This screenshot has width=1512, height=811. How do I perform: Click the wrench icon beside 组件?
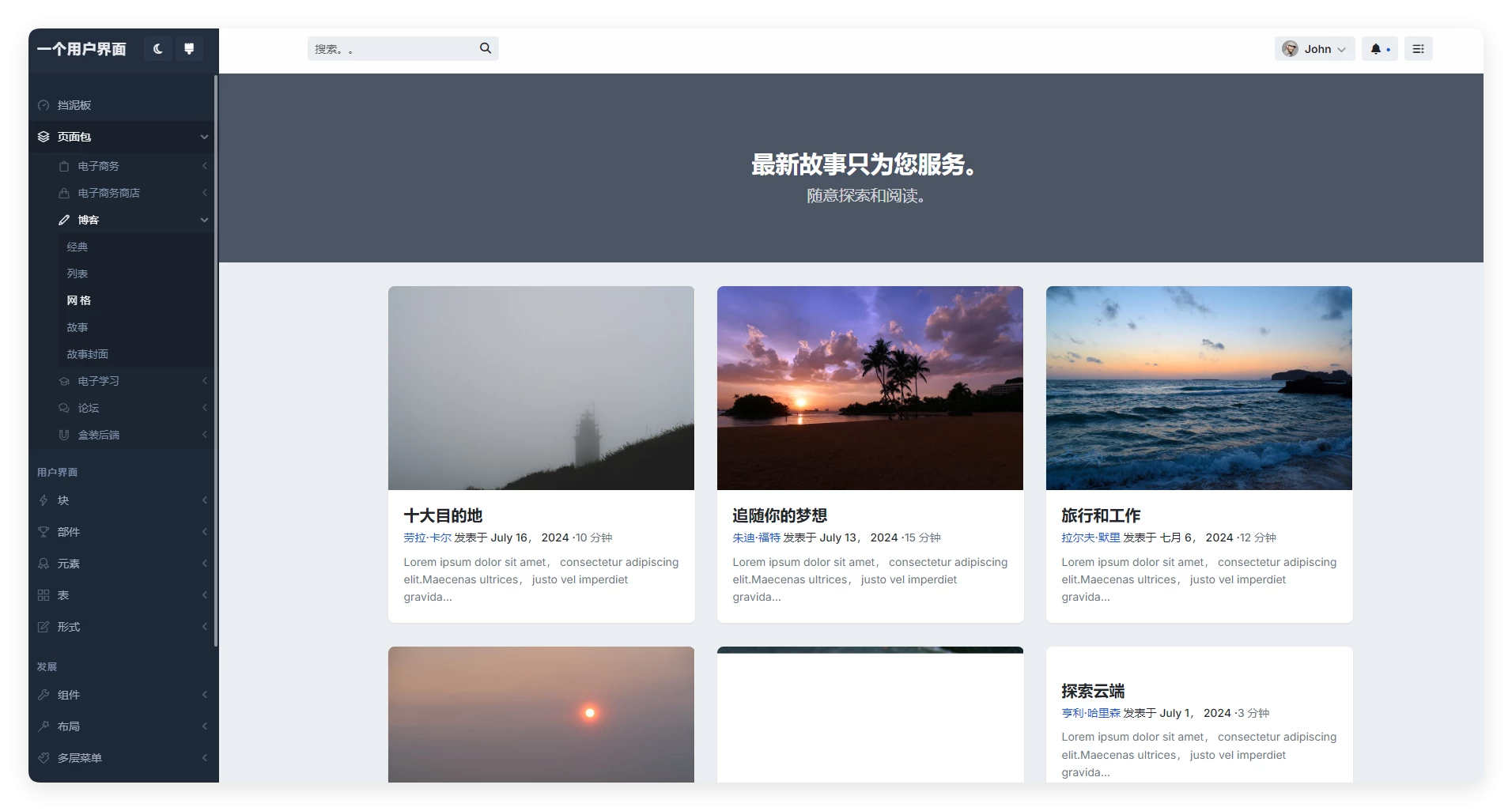click(x=43, y=695)
